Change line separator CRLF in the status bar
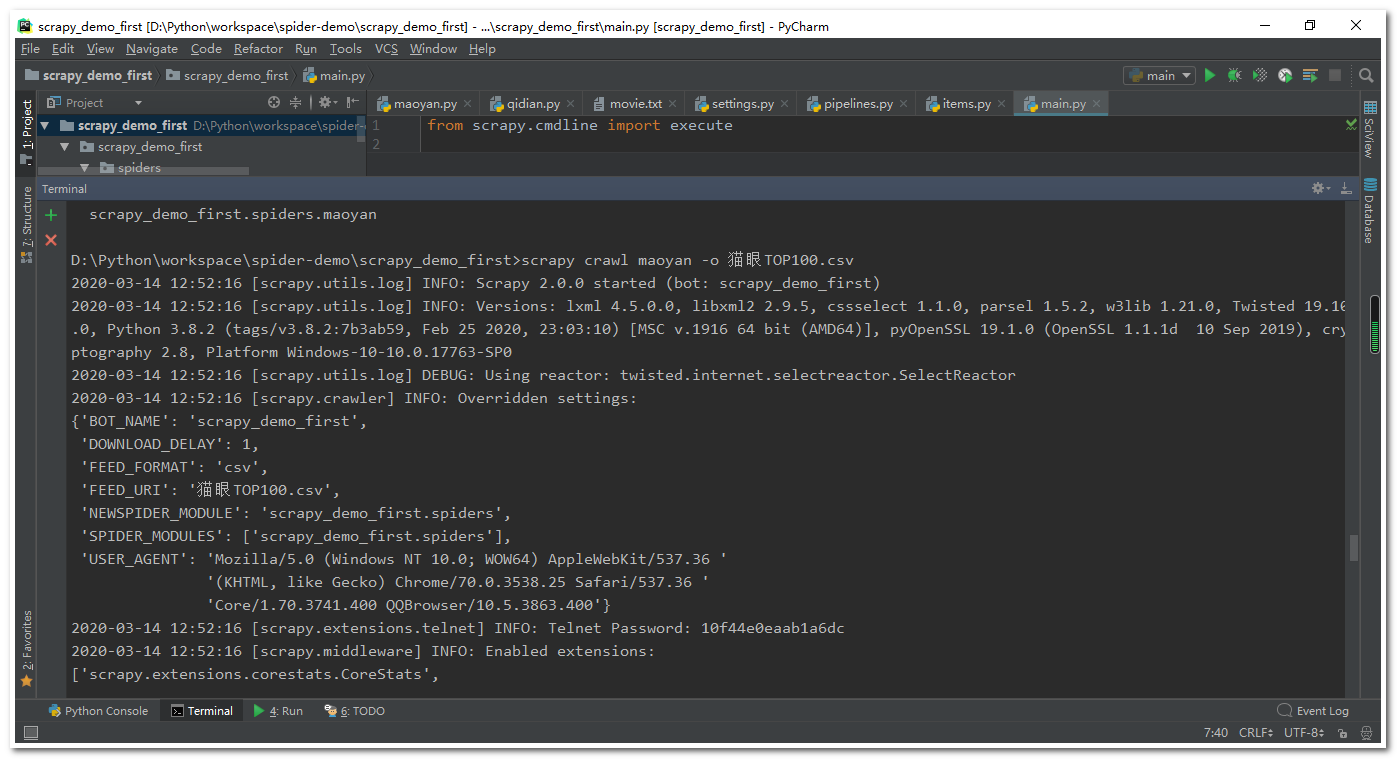 tap(1256, 733)
